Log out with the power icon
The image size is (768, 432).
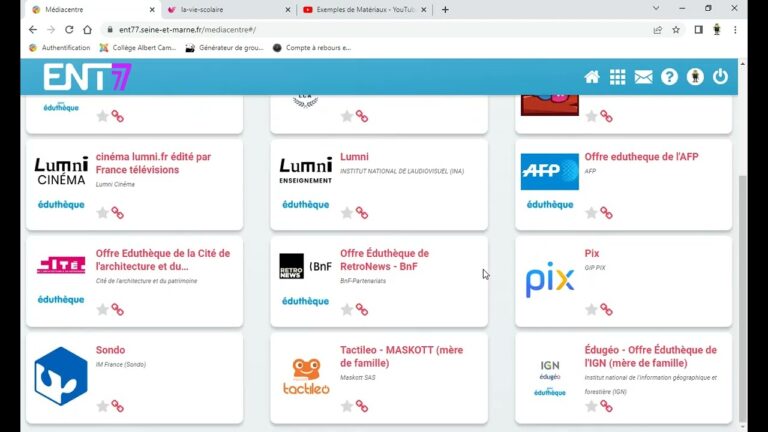coord(720,77)
